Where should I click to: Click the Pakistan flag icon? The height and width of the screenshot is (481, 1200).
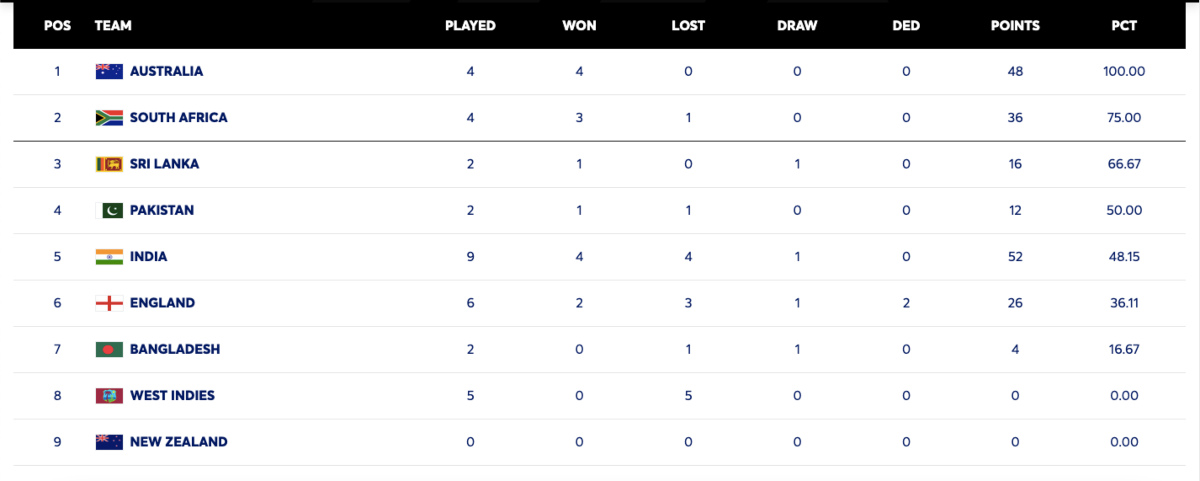[109, 210]
